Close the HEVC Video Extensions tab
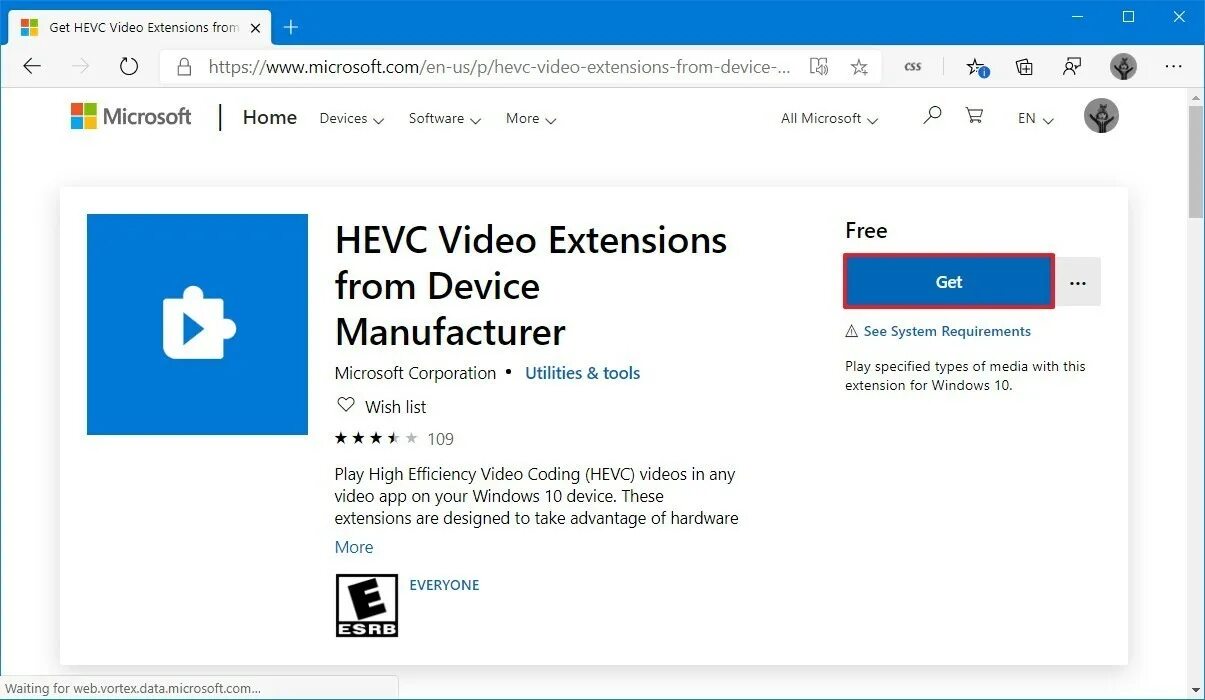Image resolution: width=1205 pixels, height=700 pixels. click(x=253, y=27)
